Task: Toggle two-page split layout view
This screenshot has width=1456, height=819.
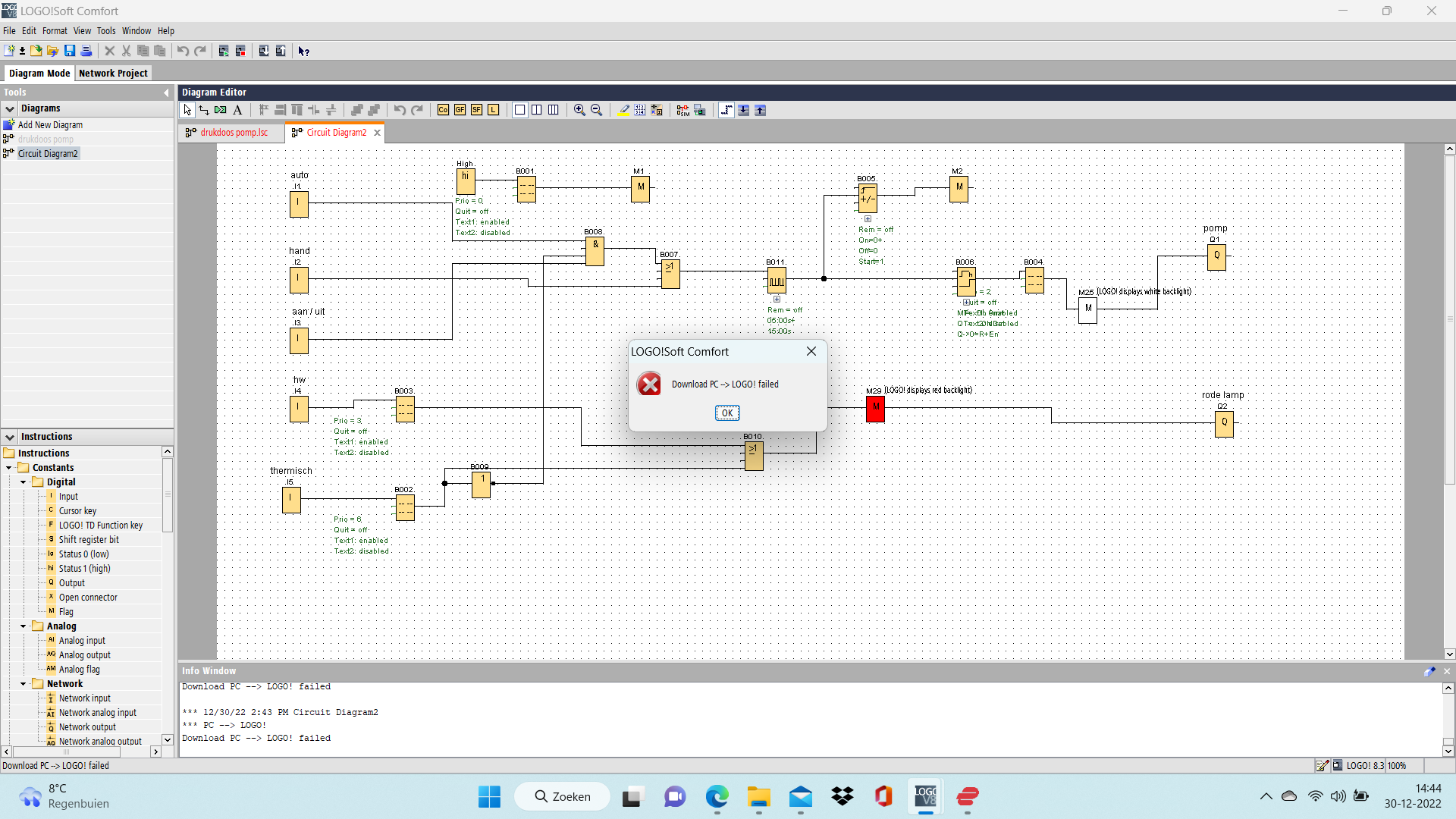Action: (537, 110)
